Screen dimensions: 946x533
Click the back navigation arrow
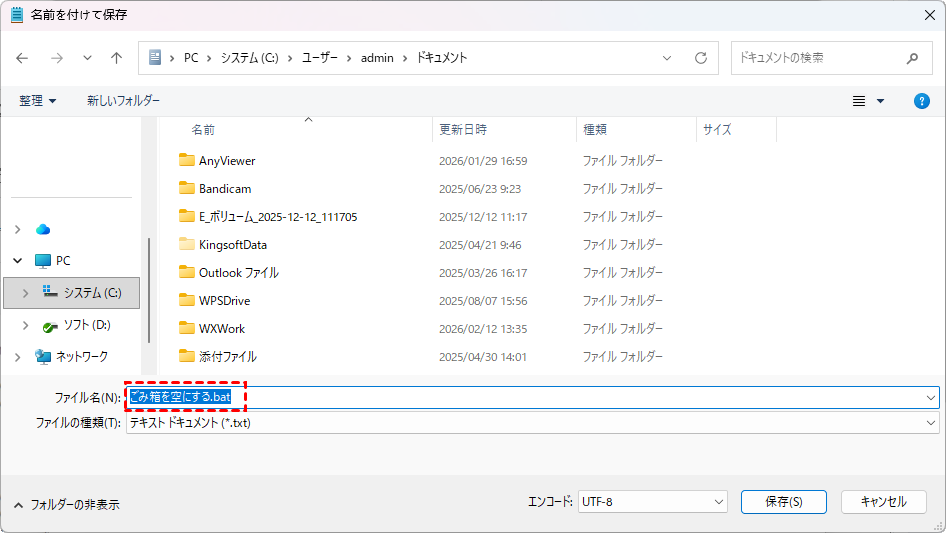coord(22,58)
